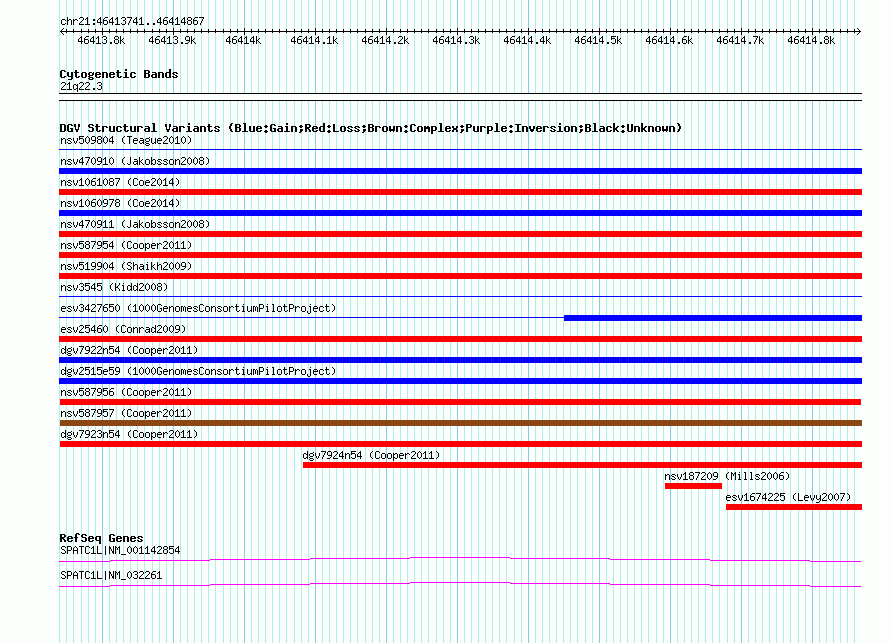
Task: Click the Cytogenetic Bands track title
Action: 119,74
